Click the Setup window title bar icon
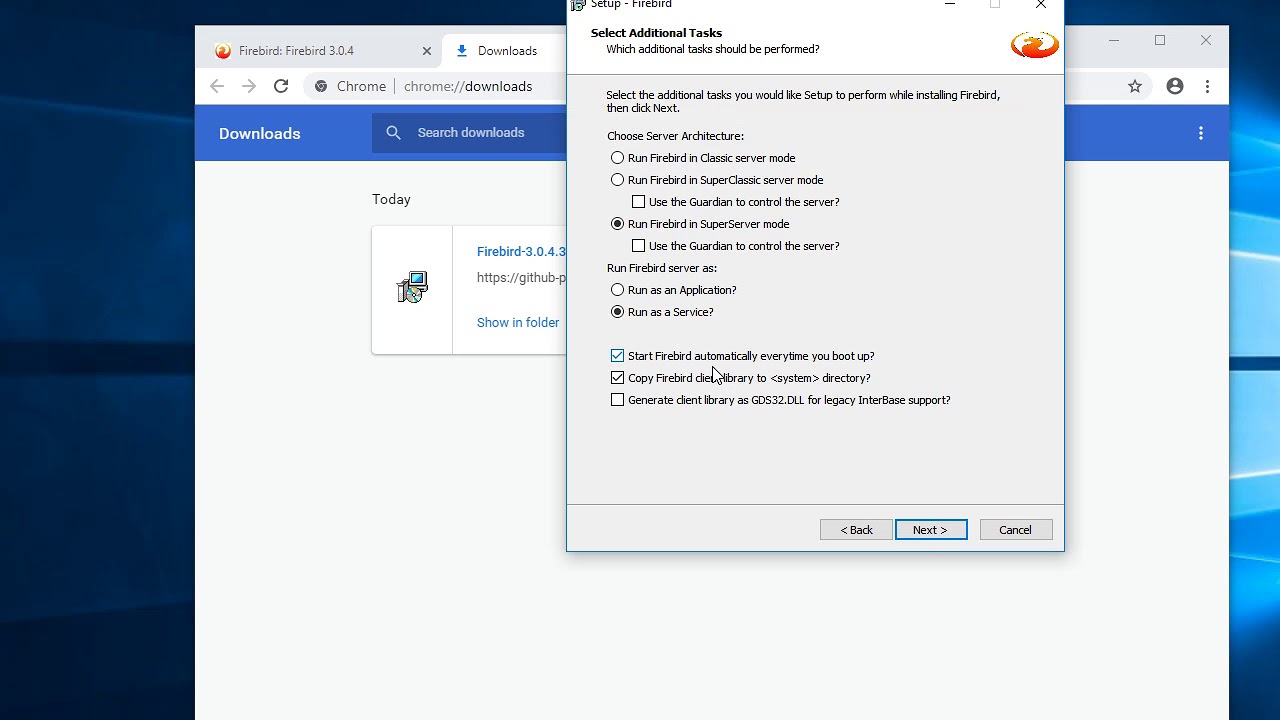1280x720 pixels. coord(578,5)
